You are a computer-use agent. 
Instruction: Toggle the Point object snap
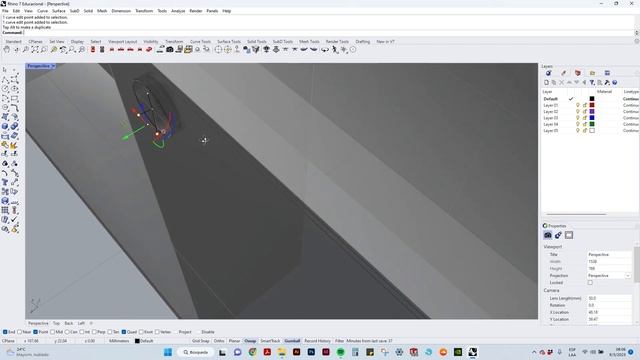pyautogui.click(x=36, y=332)
